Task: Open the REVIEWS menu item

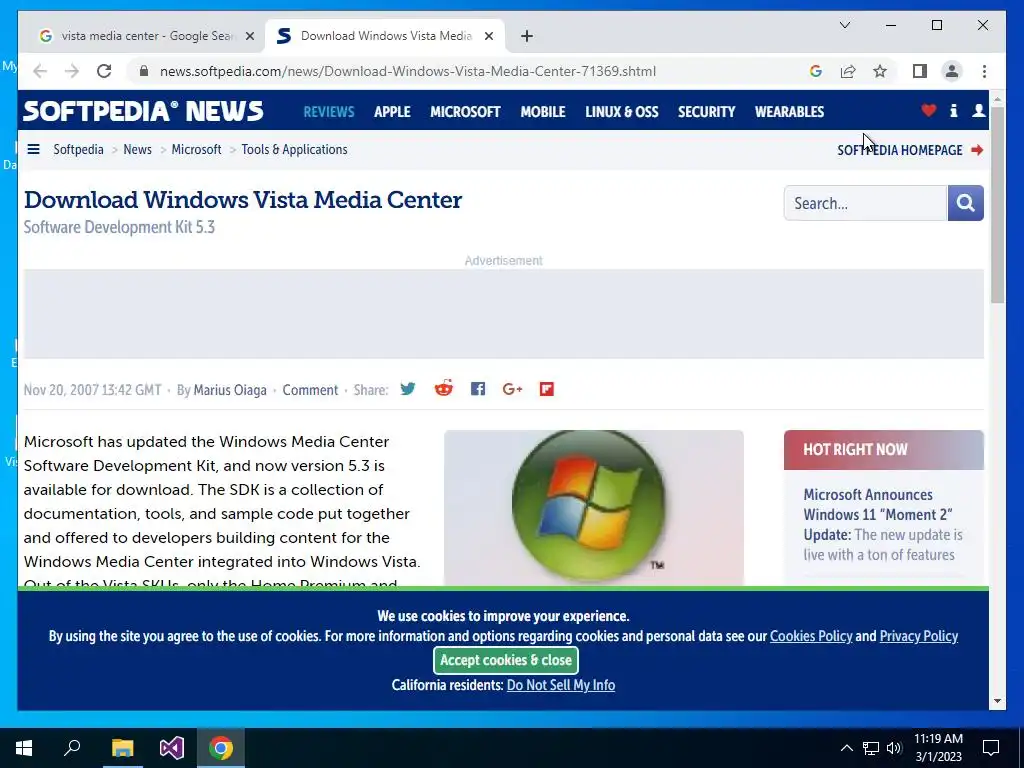Action: [x=328, y=112]
